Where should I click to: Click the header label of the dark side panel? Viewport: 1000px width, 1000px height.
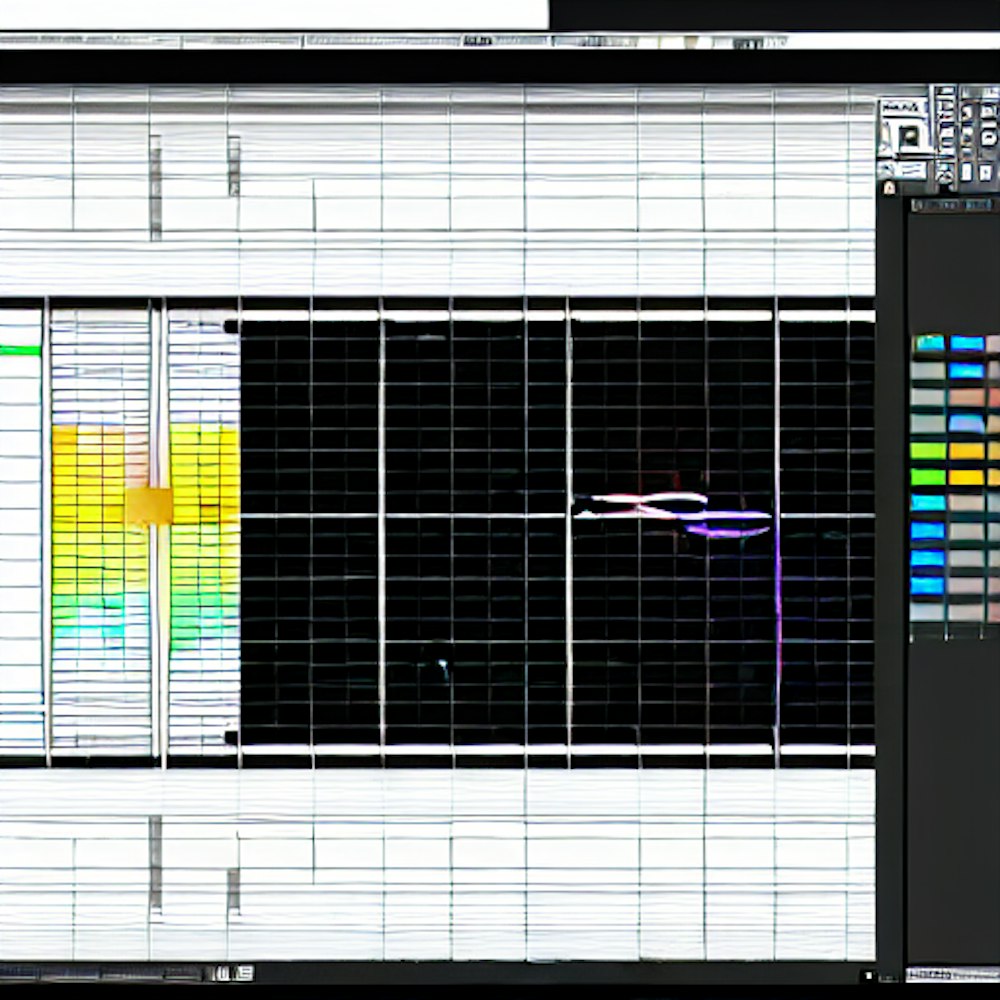pos(952,205)
